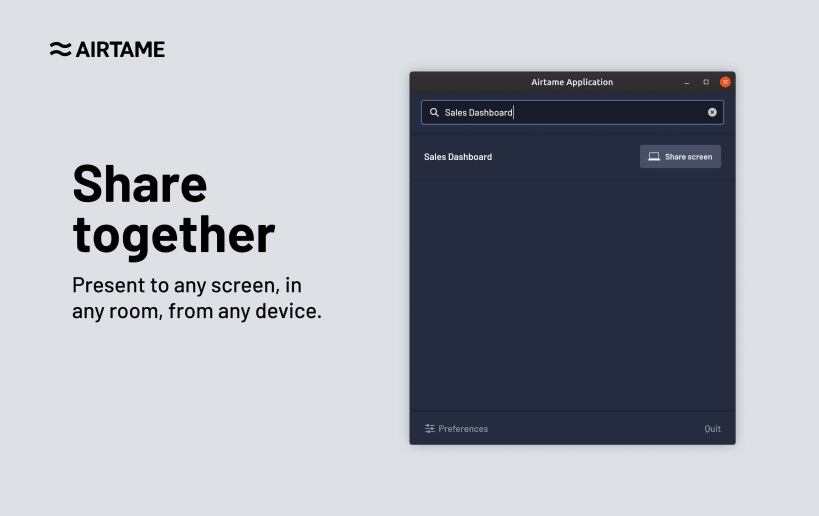Click the Airtame logo
Screen dimensions: 819x516
[x=107, y=50]
